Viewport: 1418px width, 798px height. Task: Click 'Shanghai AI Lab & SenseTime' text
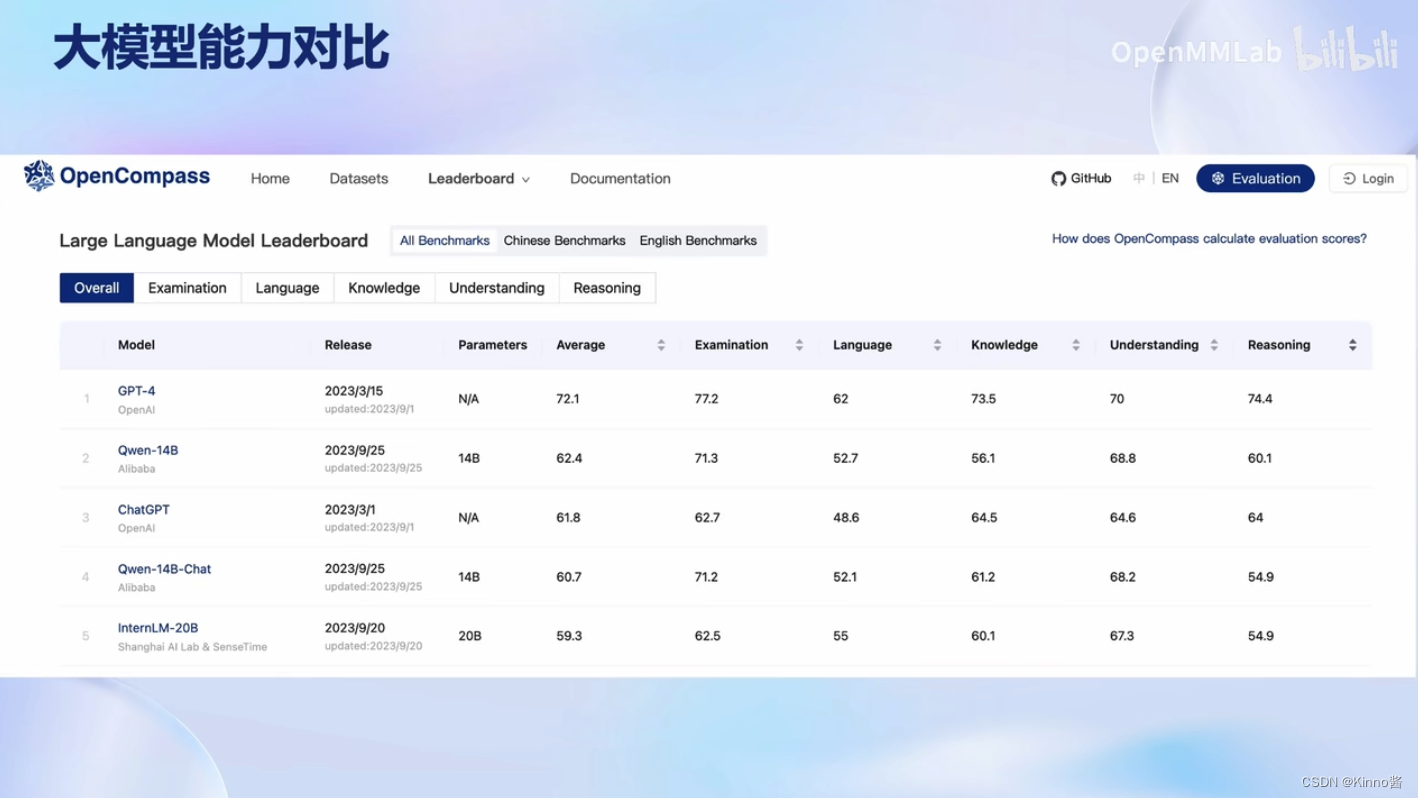(x=192, y=647)
